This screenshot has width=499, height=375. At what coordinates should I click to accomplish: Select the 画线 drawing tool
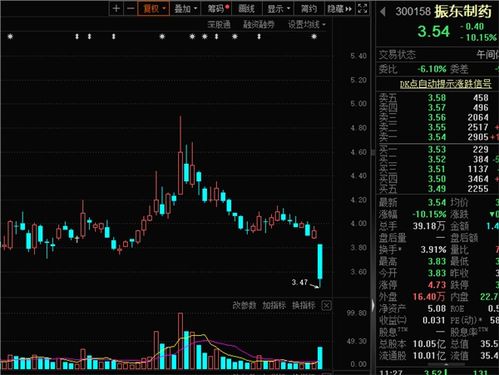tap(247, 9)
